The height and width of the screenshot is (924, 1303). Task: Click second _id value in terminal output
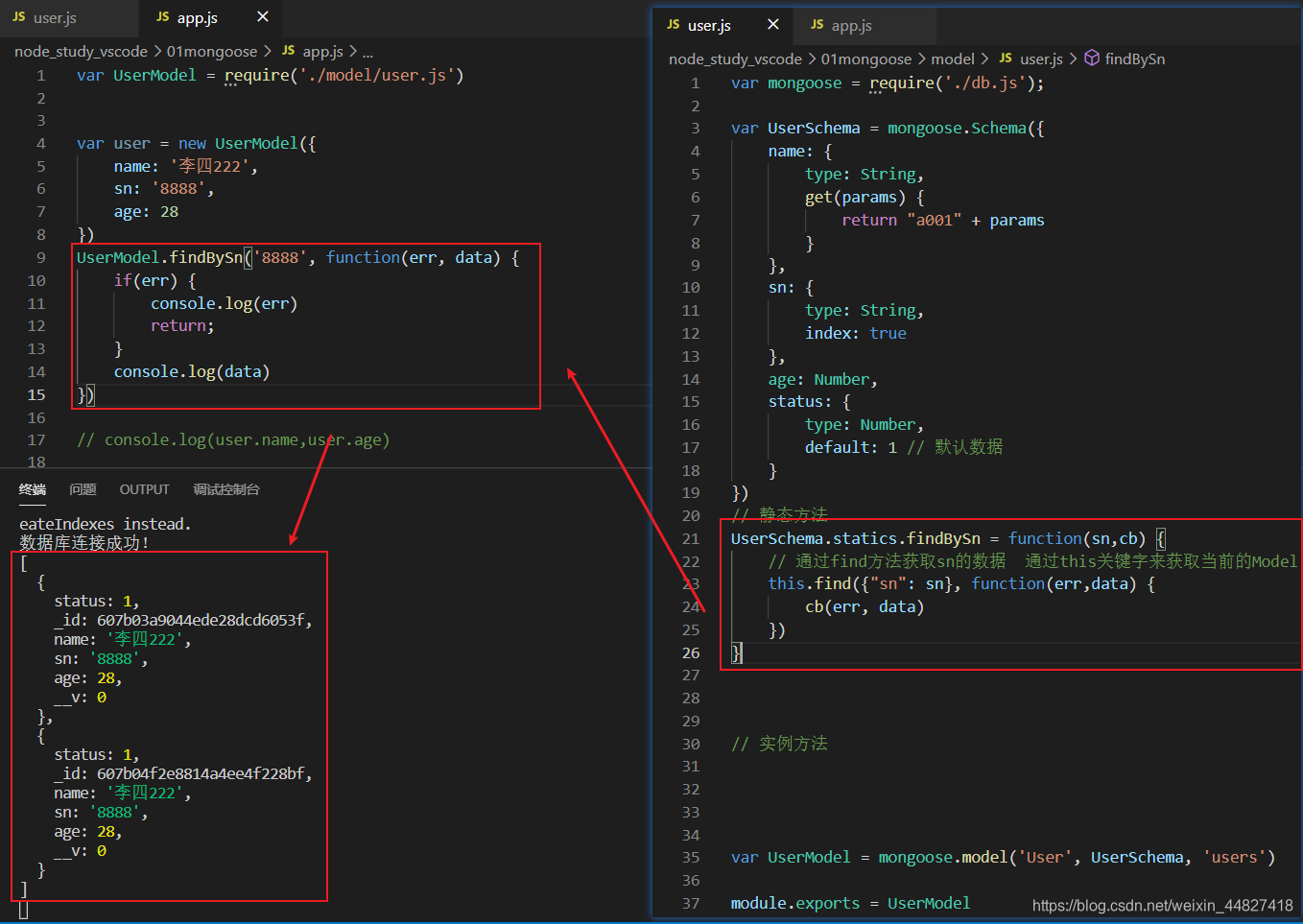tap(202, 773)
